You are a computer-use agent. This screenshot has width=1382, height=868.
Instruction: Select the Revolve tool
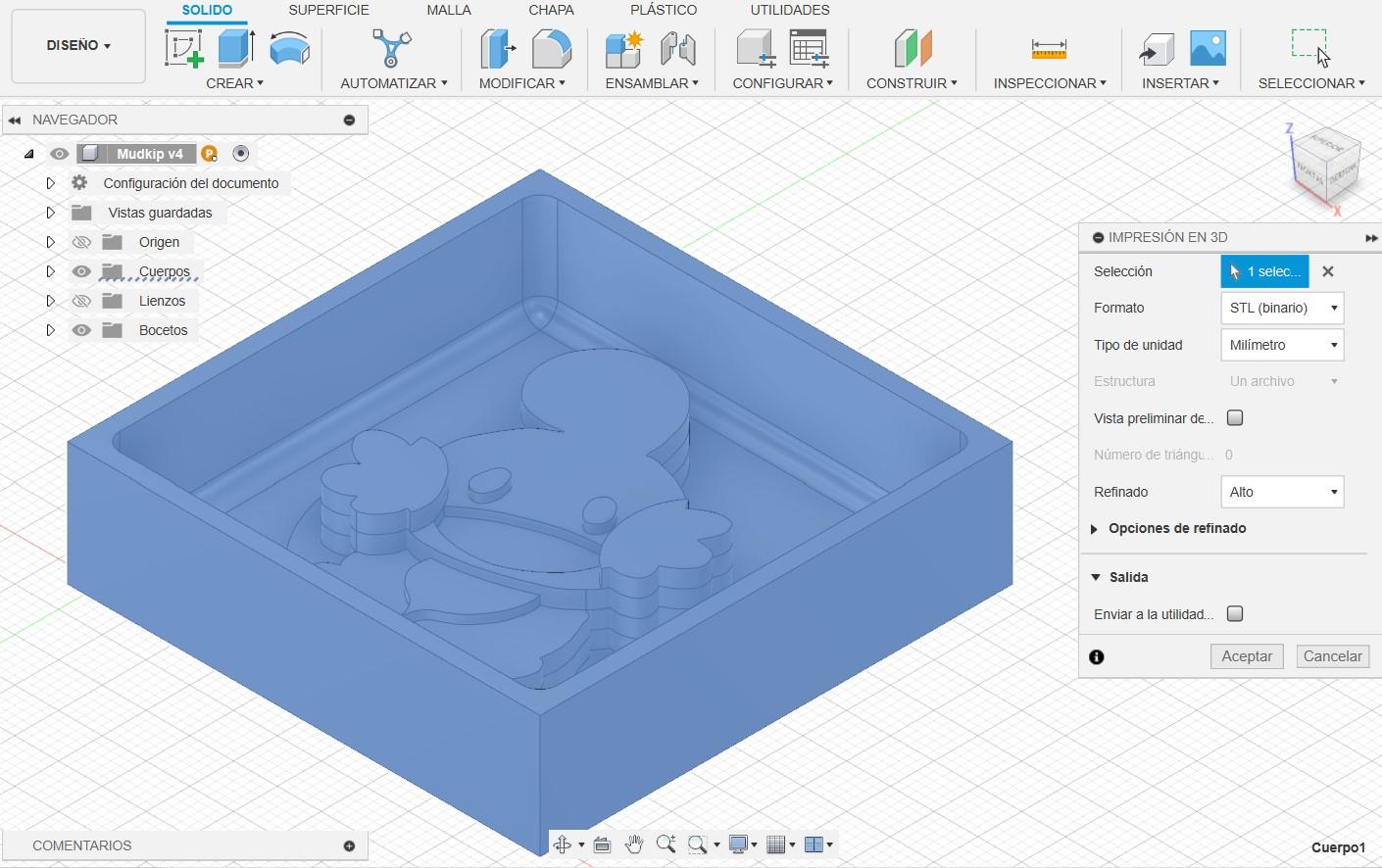[289, 48]
